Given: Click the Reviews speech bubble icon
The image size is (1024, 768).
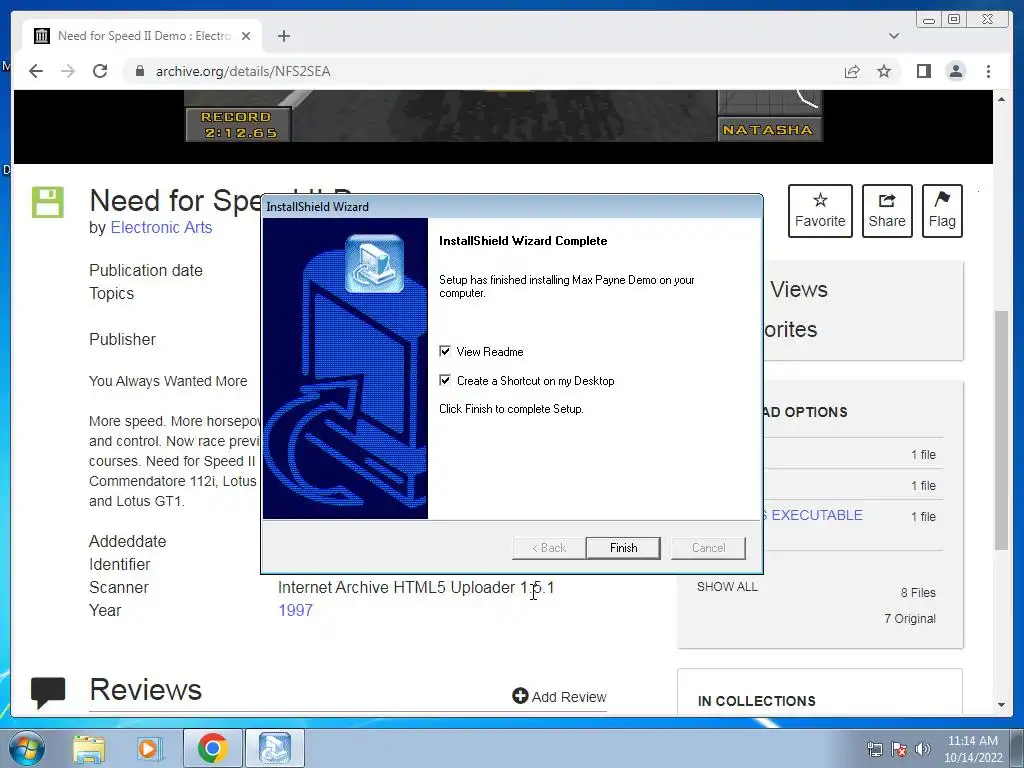Looking at the screenshot, I should coord(48,692).
